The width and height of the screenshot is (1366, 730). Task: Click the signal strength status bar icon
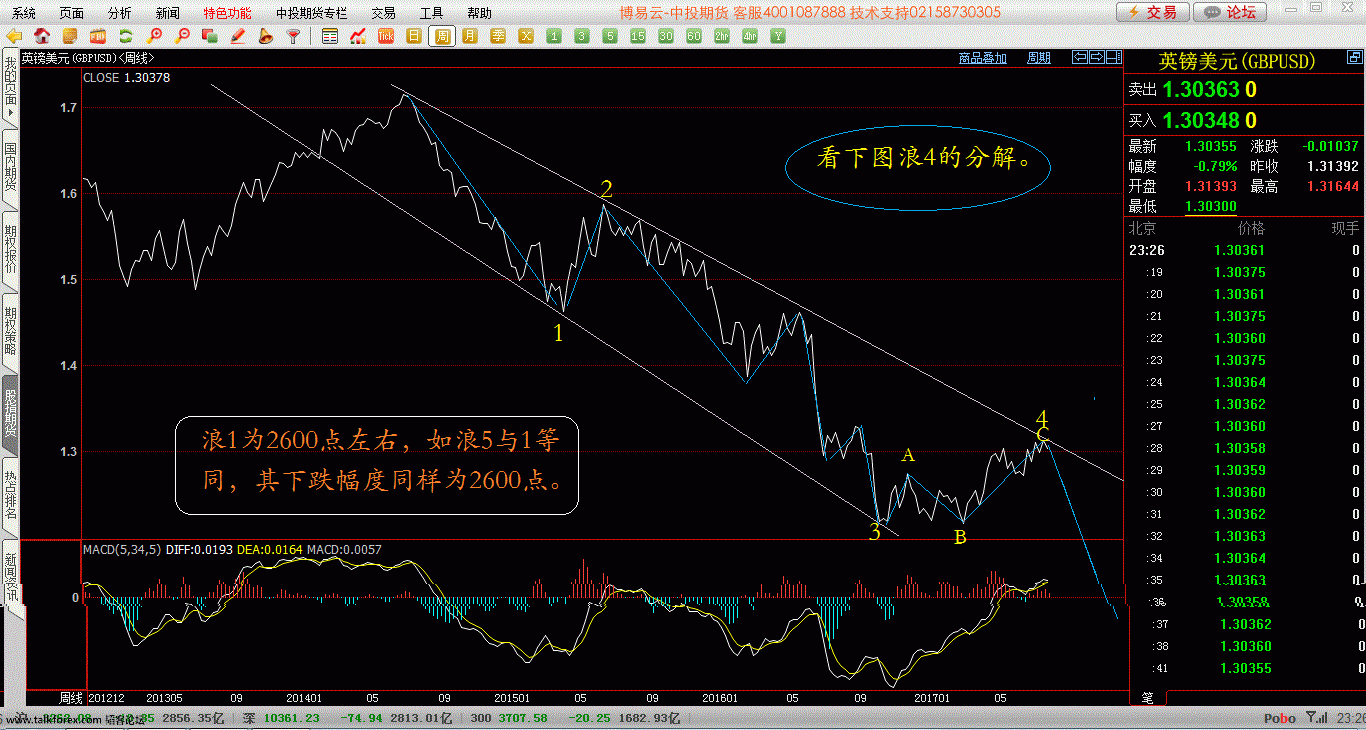pos(1319,718)
